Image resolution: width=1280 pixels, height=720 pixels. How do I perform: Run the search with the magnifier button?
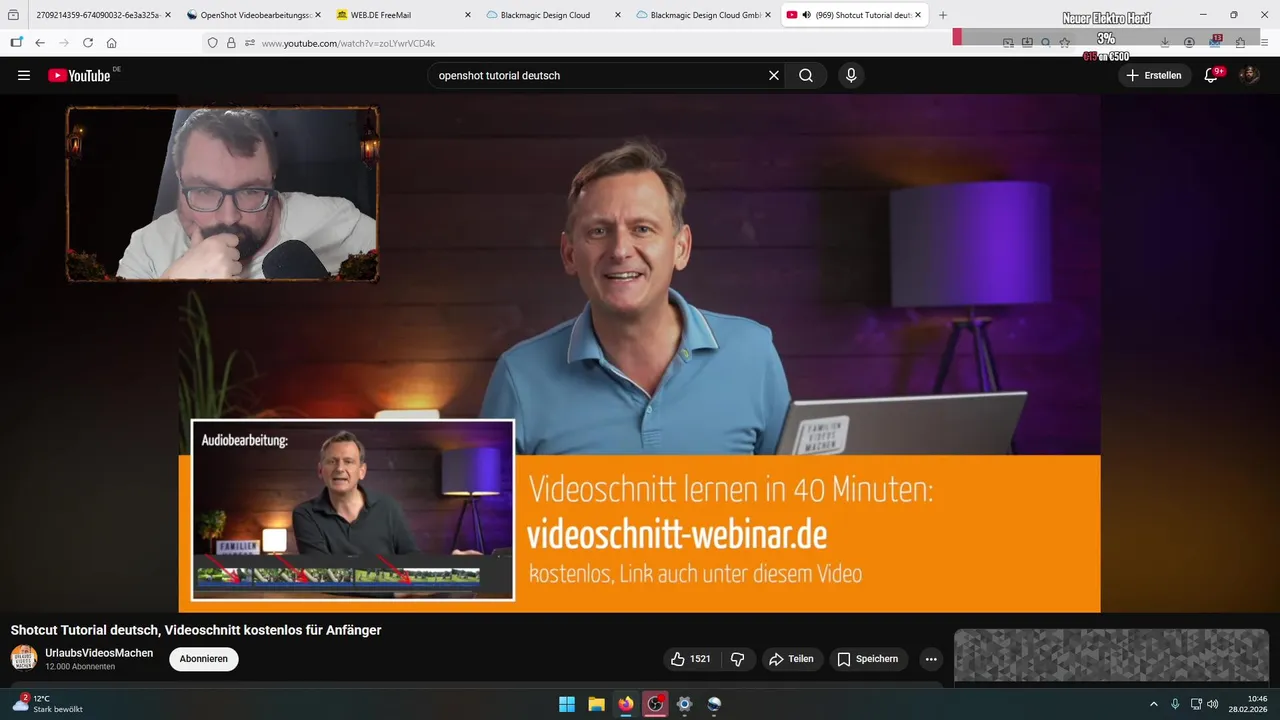(806, 75)
